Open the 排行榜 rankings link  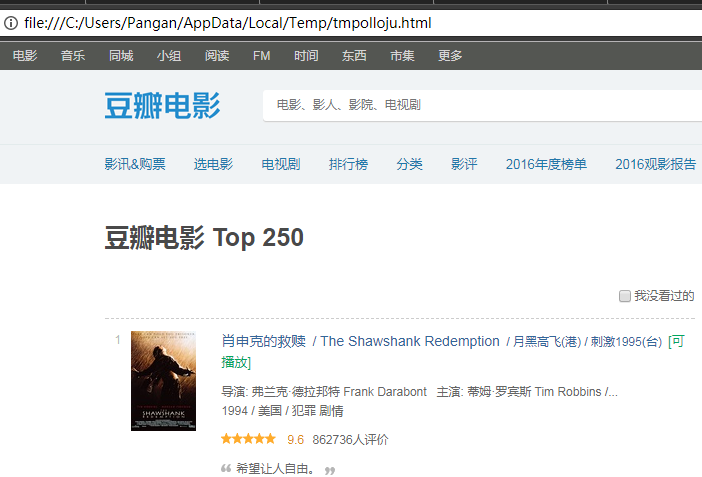point(348,164)
